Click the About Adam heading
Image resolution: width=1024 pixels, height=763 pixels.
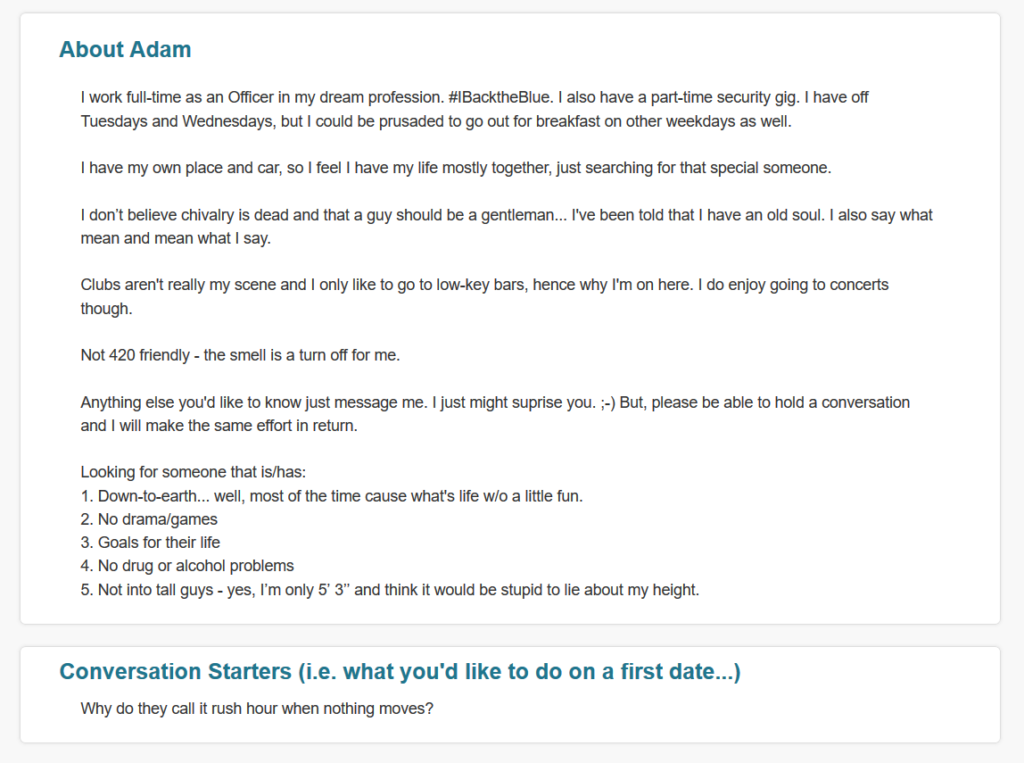coord(125,50)
